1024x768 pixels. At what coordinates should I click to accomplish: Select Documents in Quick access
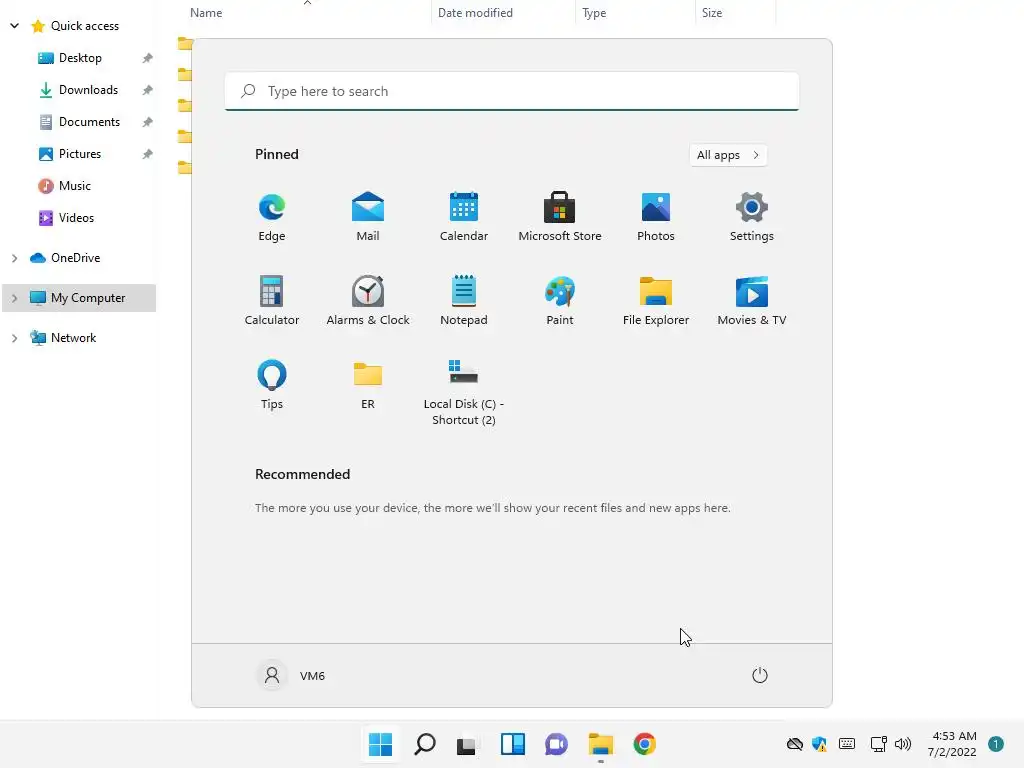coord(89,122)
